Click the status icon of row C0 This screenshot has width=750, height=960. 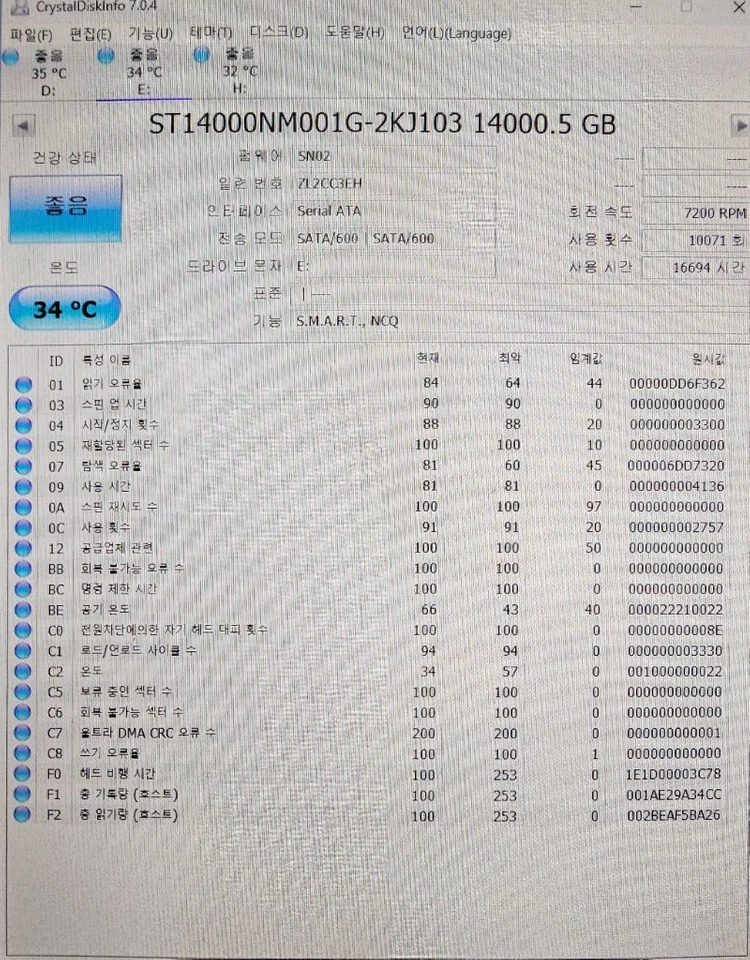pyautogui.click(x=23, y=631)
